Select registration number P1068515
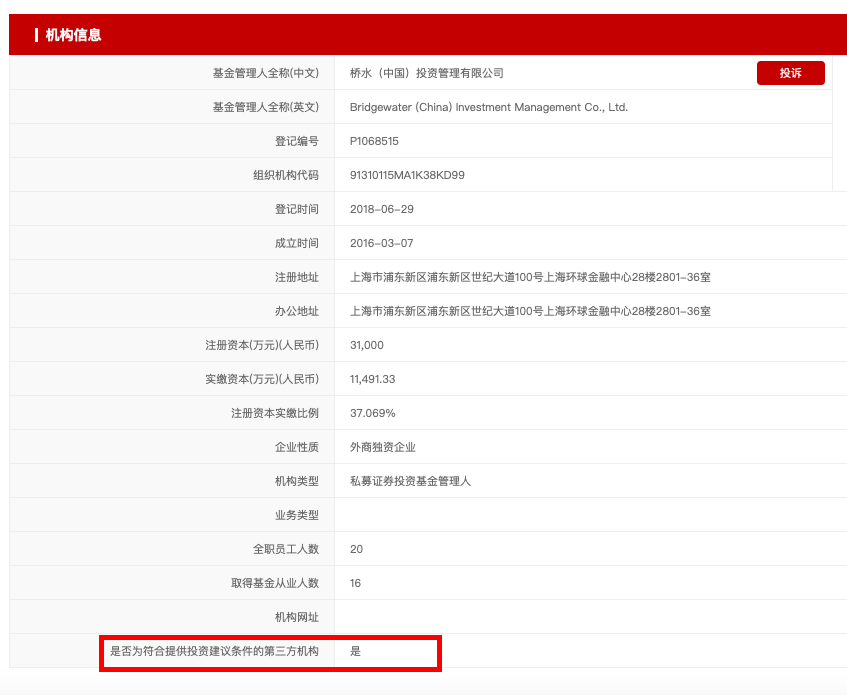The height and width of the screenshot is (695, 847). coord(374,141)
